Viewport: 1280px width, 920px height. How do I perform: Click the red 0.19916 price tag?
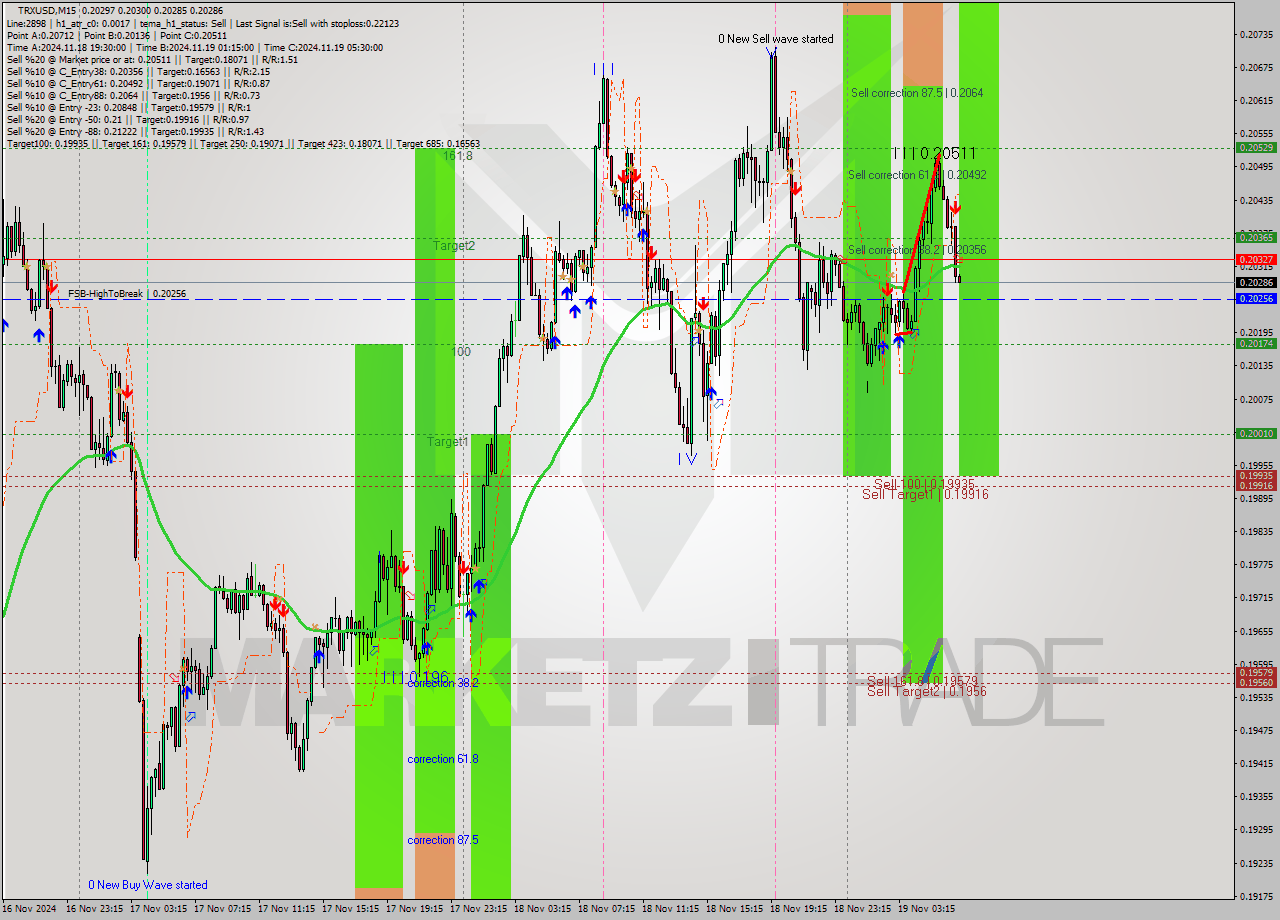[x=1256, y=485]
